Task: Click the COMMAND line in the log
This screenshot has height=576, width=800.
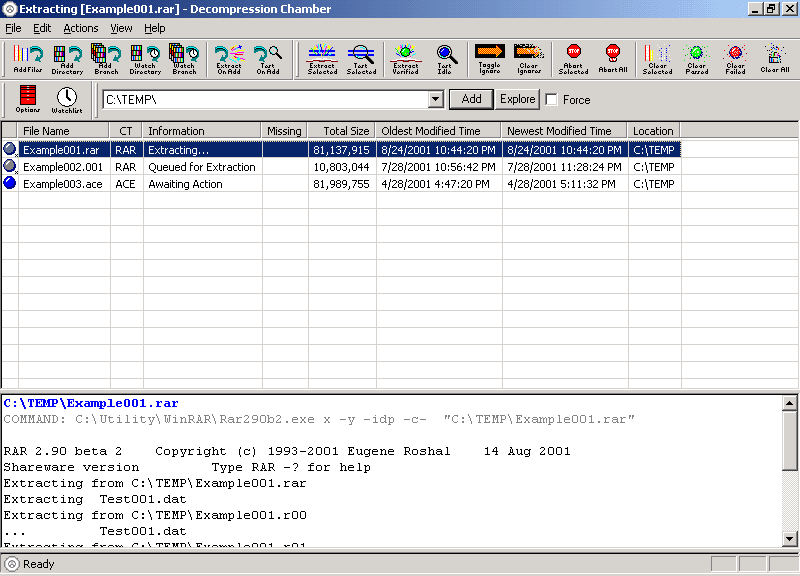Action: (319, 419)
